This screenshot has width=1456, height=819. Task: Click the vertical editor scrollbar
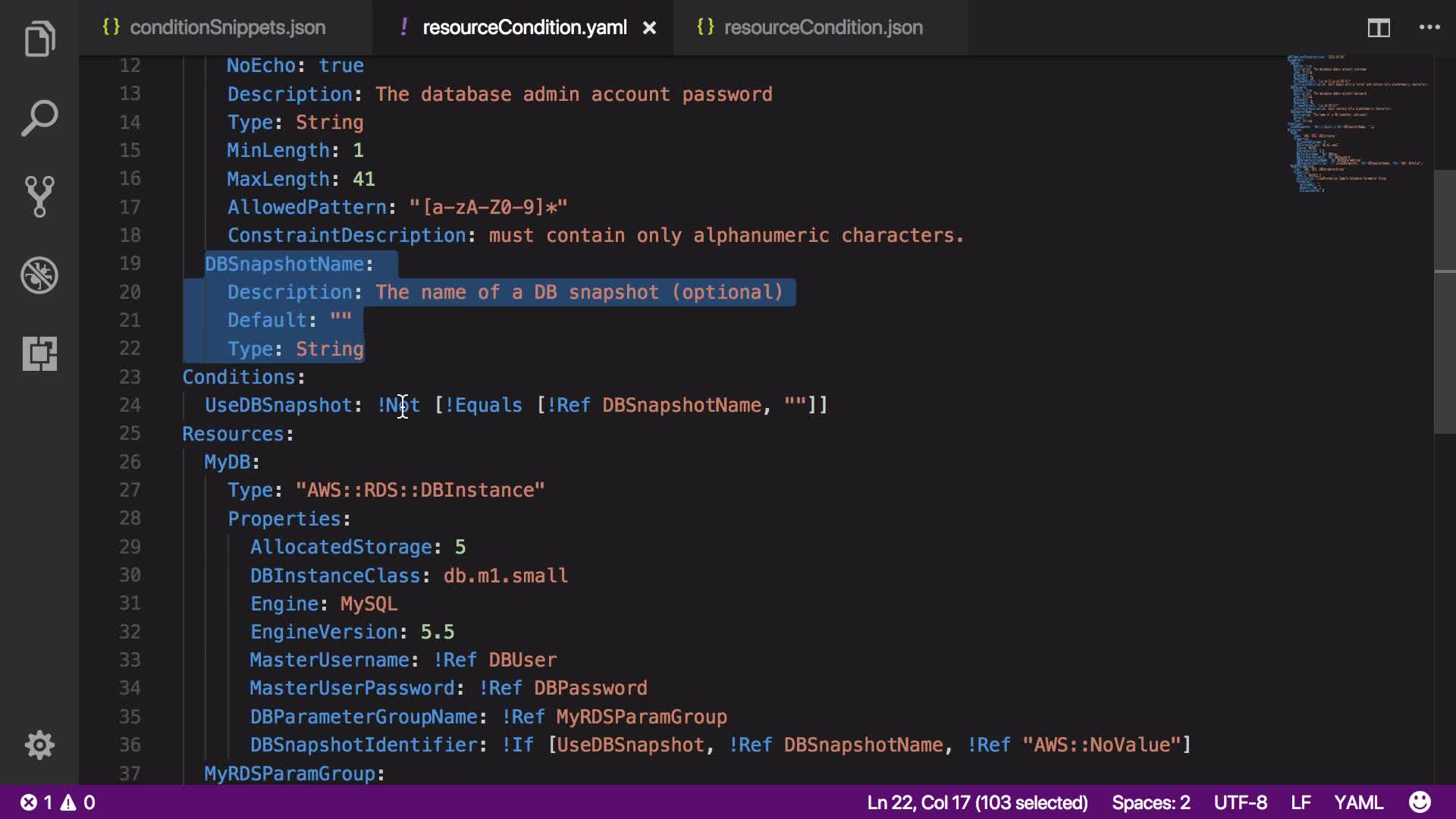coord(1444,303)
